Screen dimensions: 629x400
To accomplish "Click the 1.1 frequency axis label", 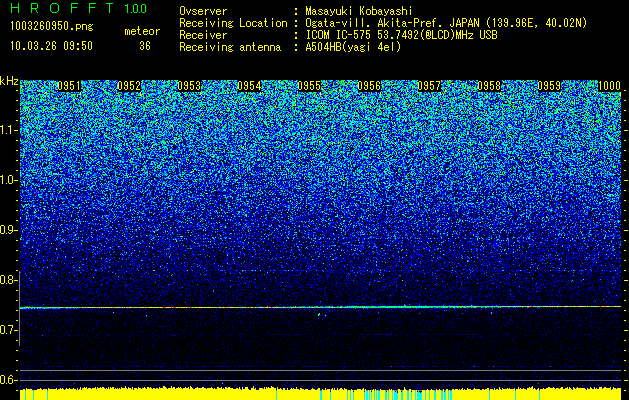I will (x=8, y=130).
